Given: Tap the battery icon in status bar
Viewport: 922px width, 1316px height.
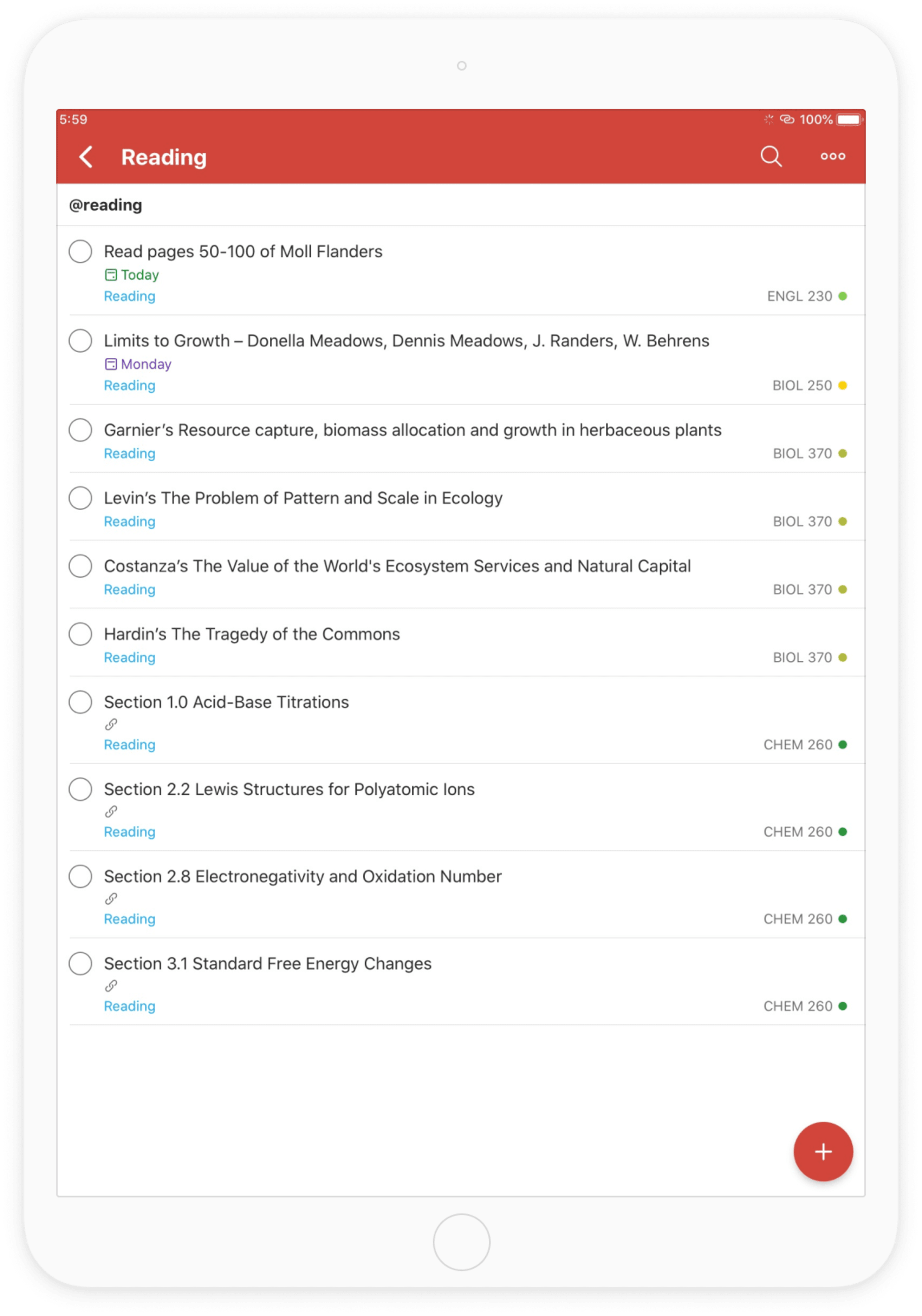Looking at the screenshot, I should point(849,119).
